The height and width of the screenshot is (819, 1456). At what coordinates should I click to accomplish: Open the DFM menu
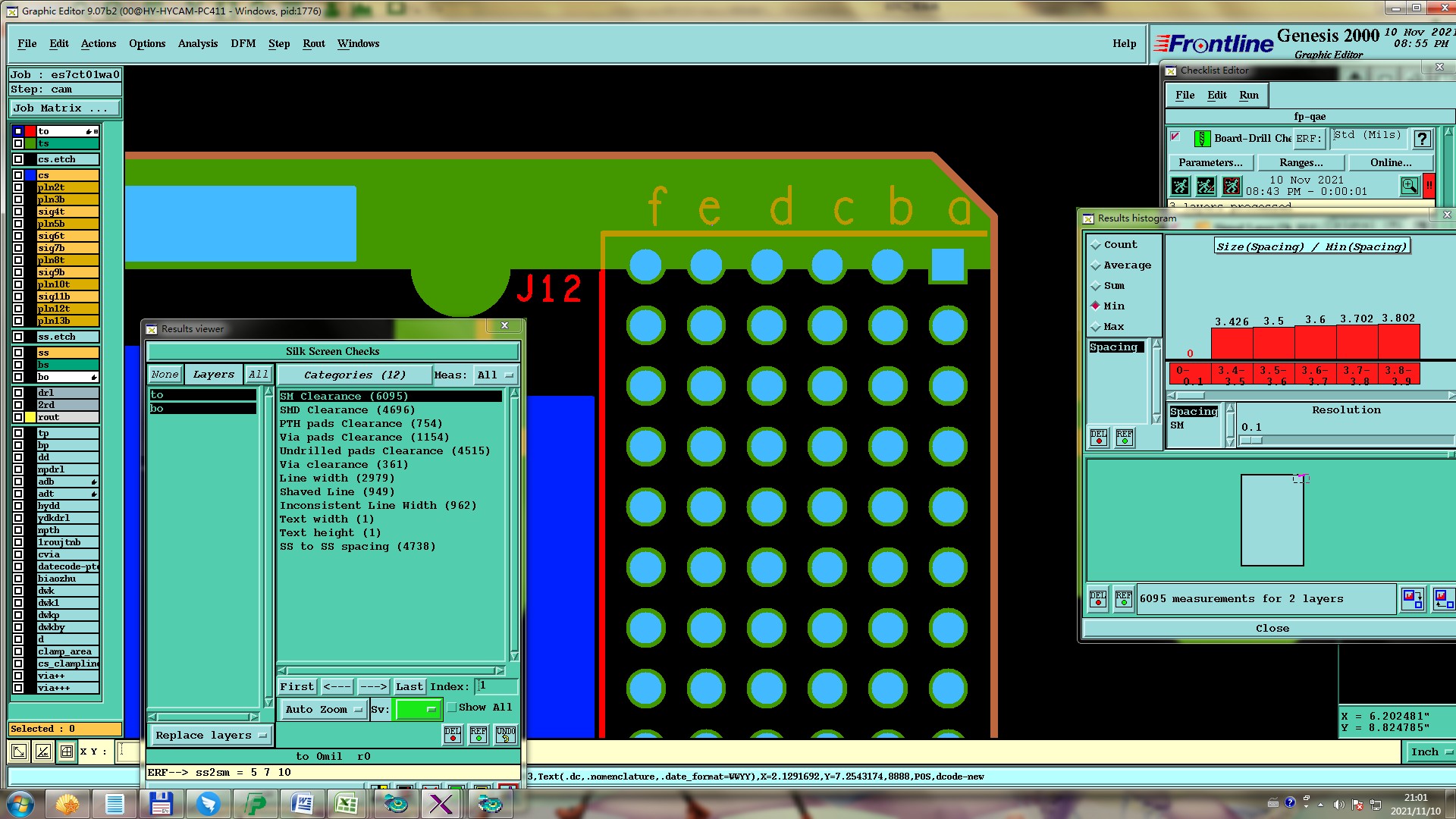tap(243, 44)
